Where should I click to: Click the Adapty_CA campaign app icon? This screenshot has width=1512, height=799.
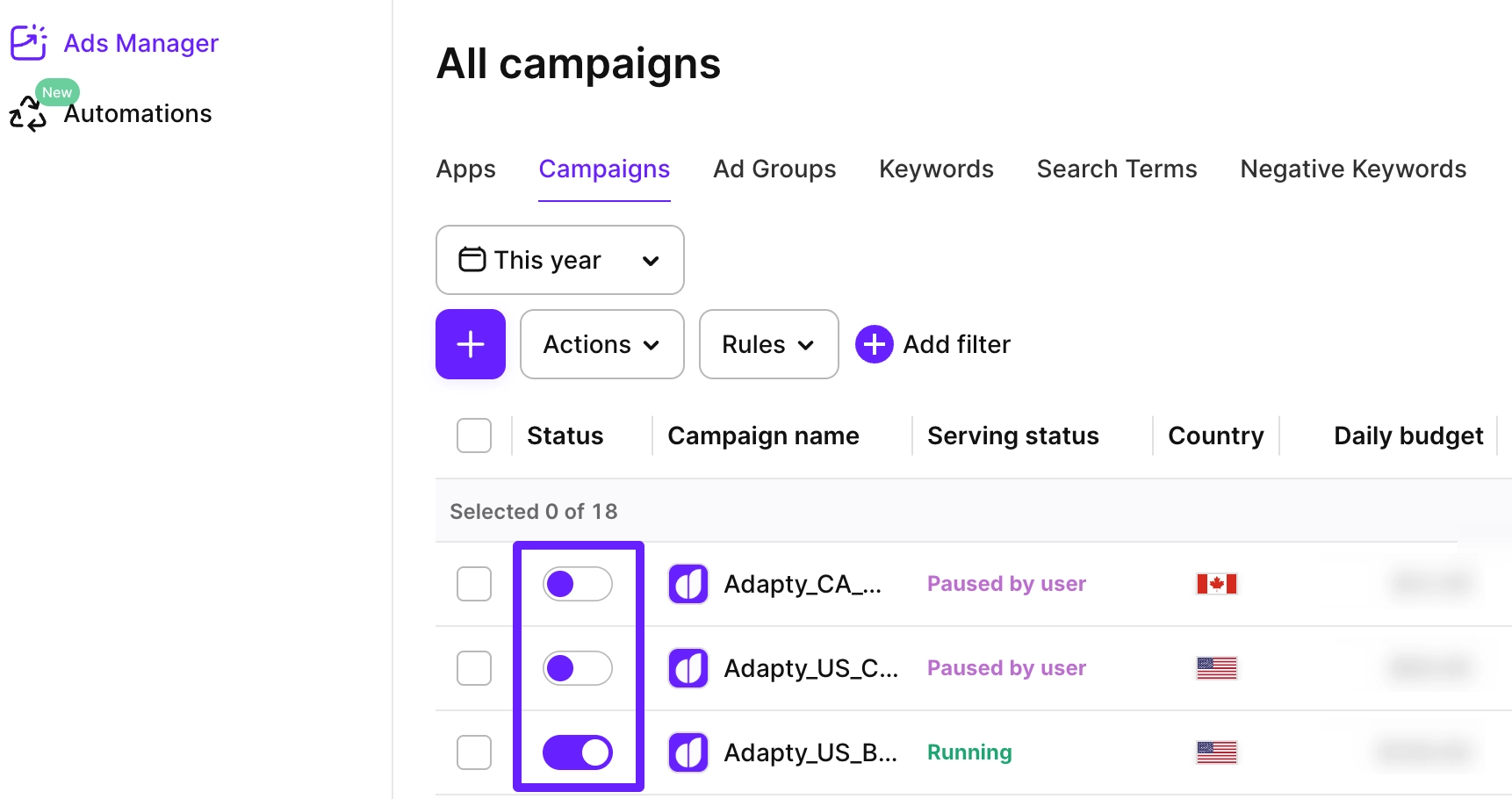[x=688, y=584]
